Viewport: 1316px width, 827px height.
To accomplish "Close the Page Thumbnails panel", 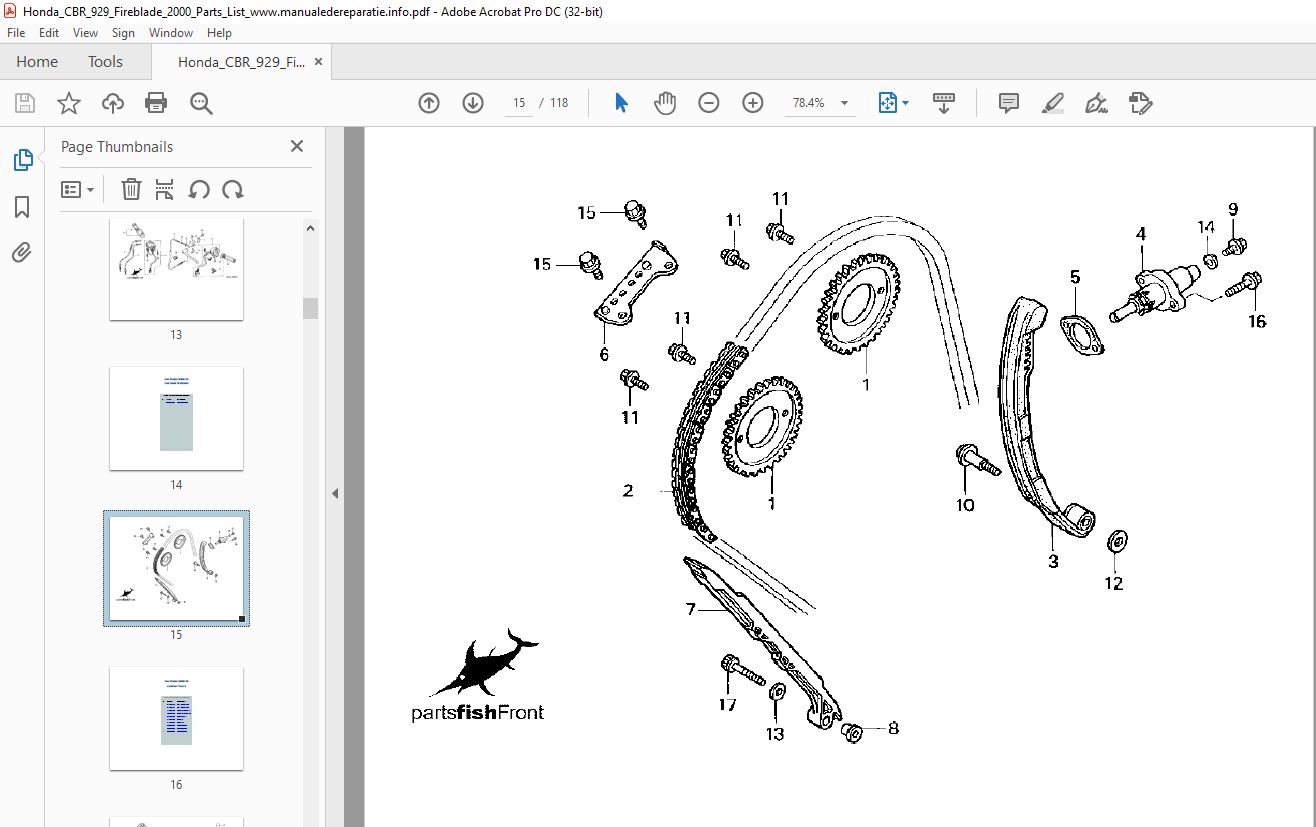I will tap(297, 146).
